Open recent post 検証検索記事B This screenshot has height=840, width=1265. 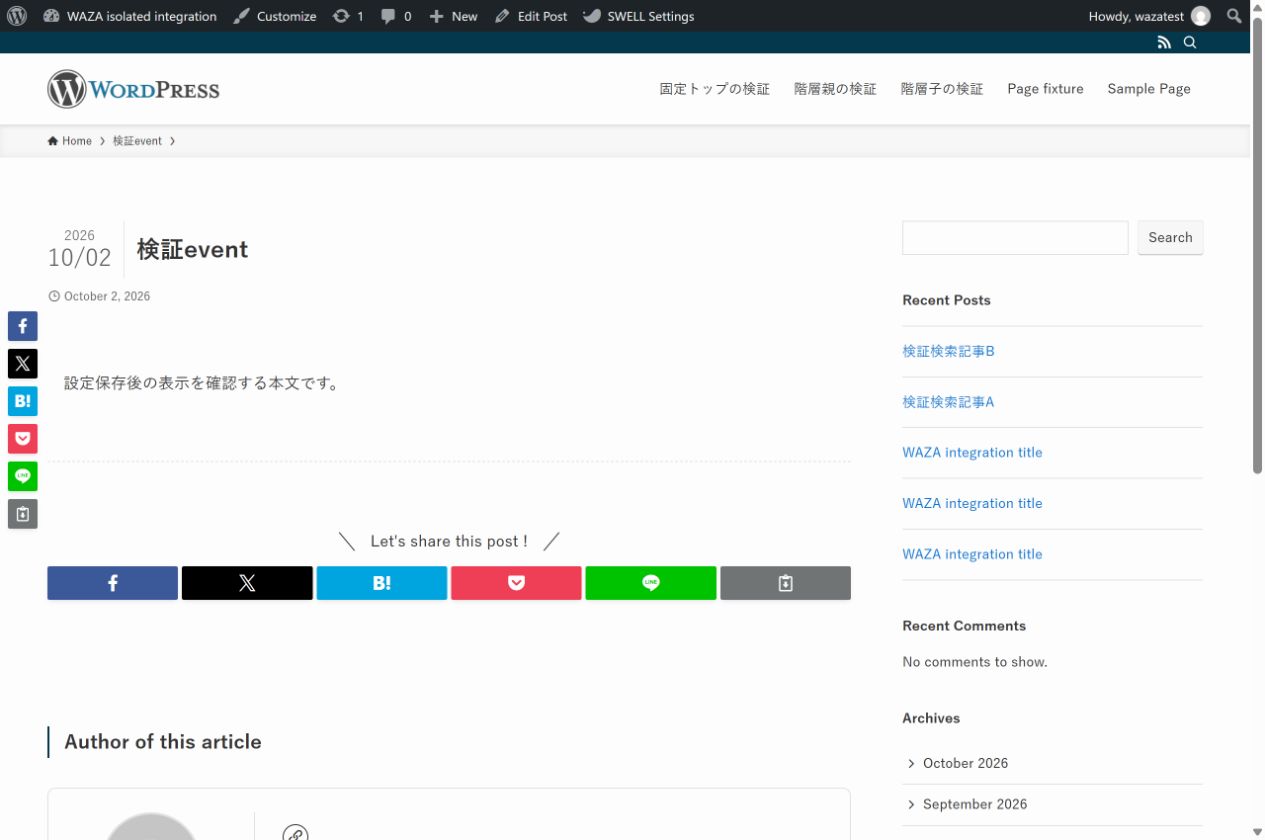[x=949, y=351]
